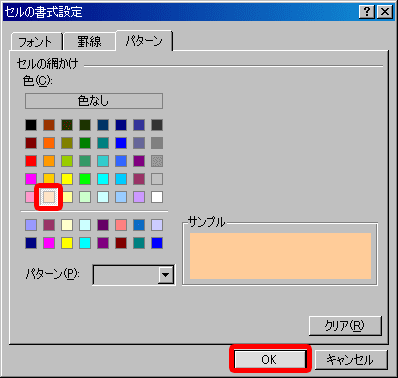This screenshot has height=378, width=398.
Task: Click the 色なし button
Action: click(94, 101)
